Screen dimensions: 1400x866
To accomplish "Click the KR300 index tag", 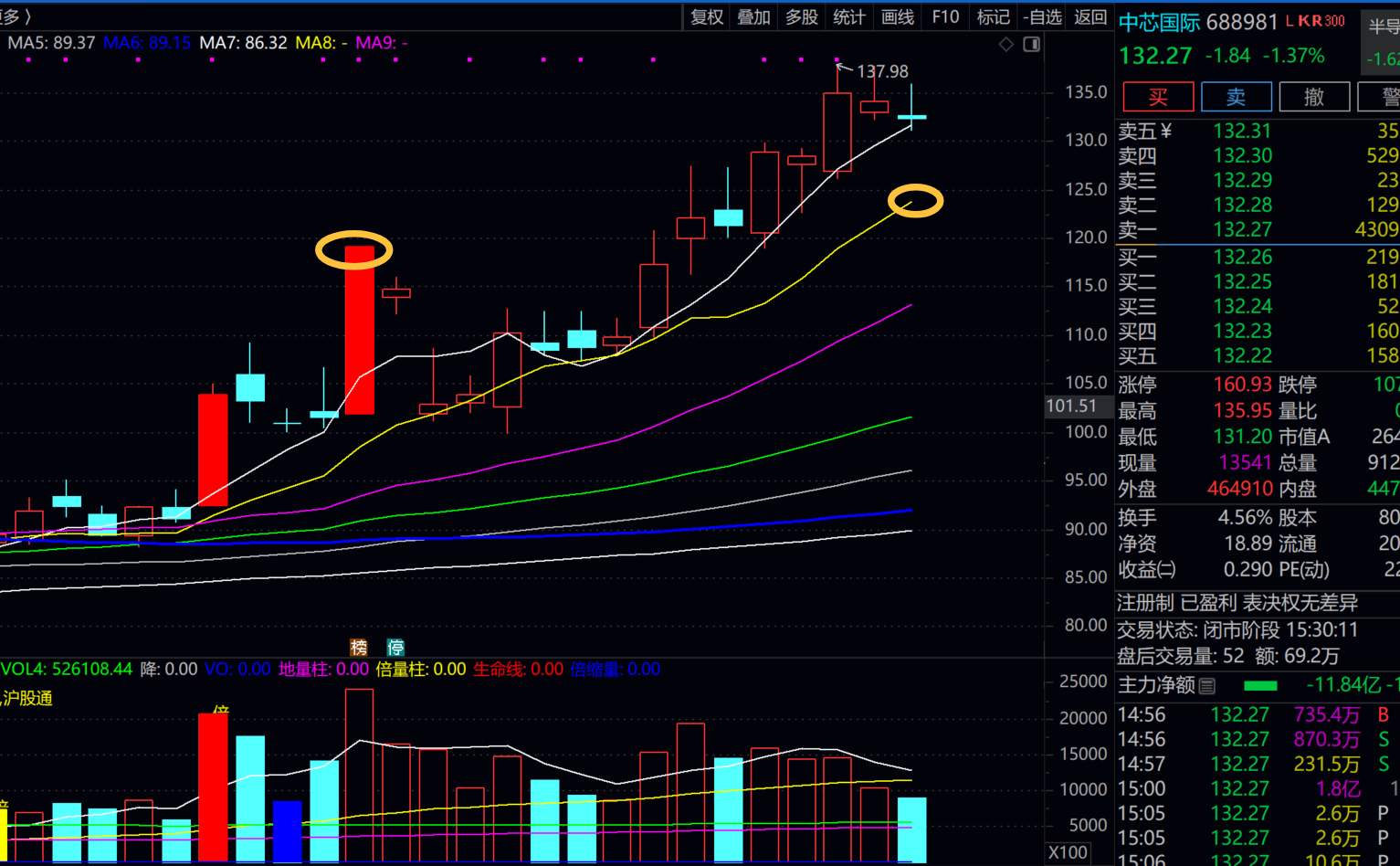I will [1321, 21].
